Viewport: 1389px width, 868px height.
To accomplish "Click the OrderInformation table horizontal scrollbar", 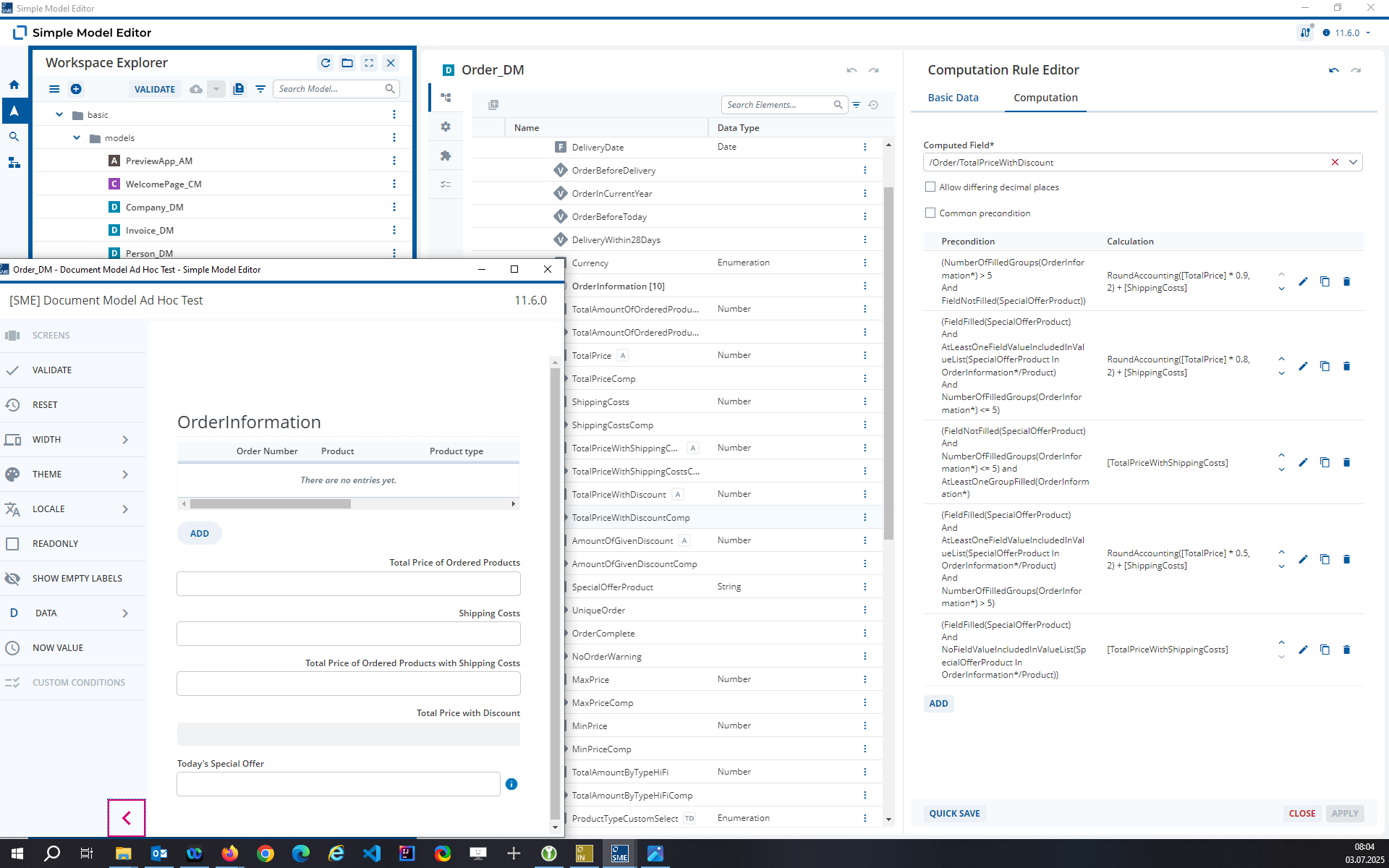I will (271, 503).
